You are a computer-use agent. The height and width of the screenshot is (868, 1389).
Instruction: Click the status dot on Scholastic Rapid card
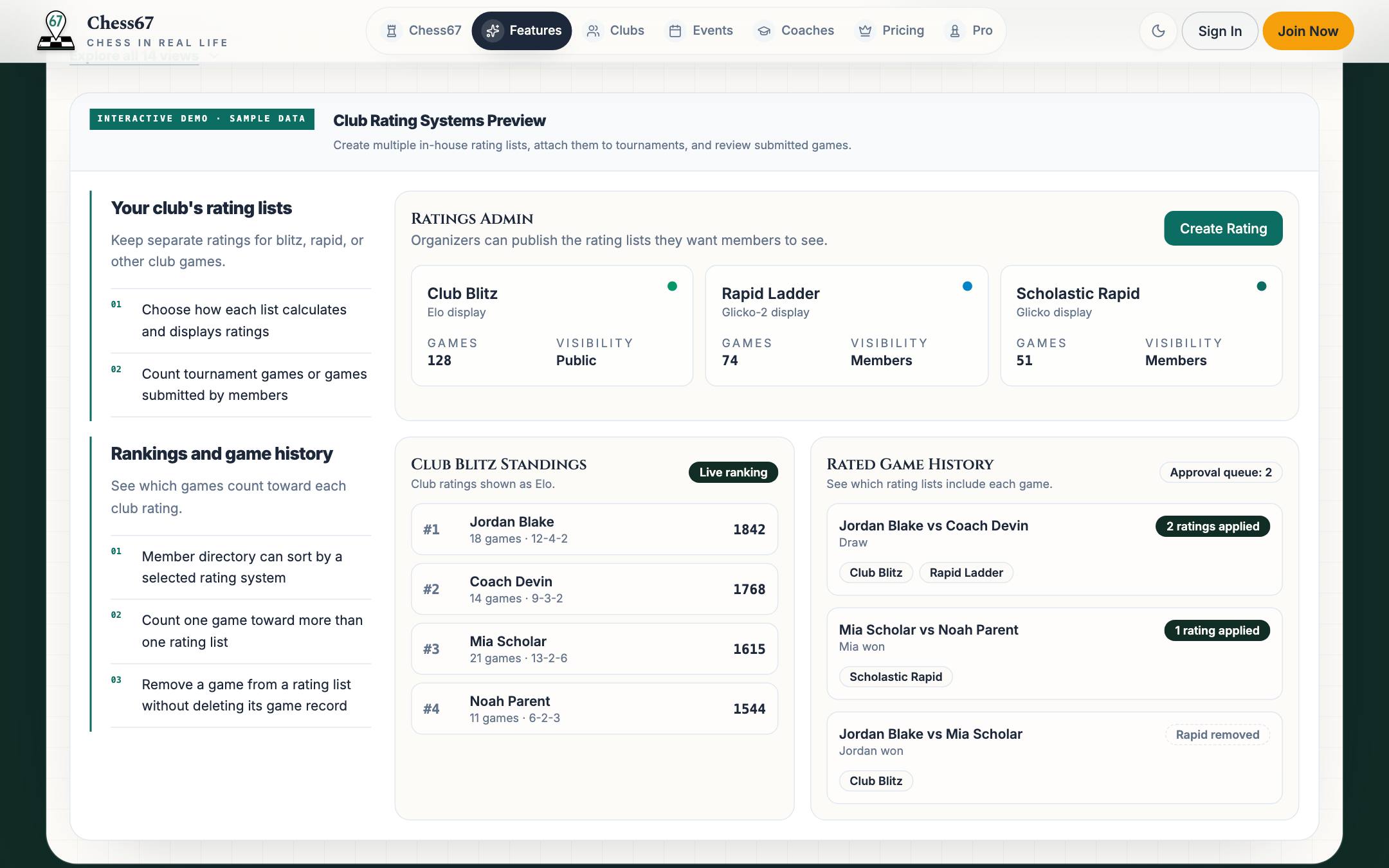pos(1262,286)
